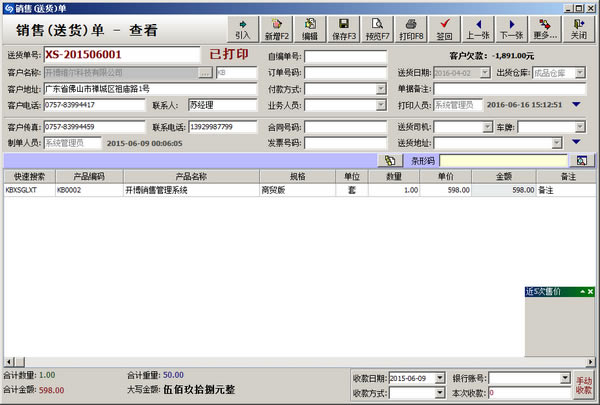Open the 更多 more options toolbar item

click(x=545, y=28)
